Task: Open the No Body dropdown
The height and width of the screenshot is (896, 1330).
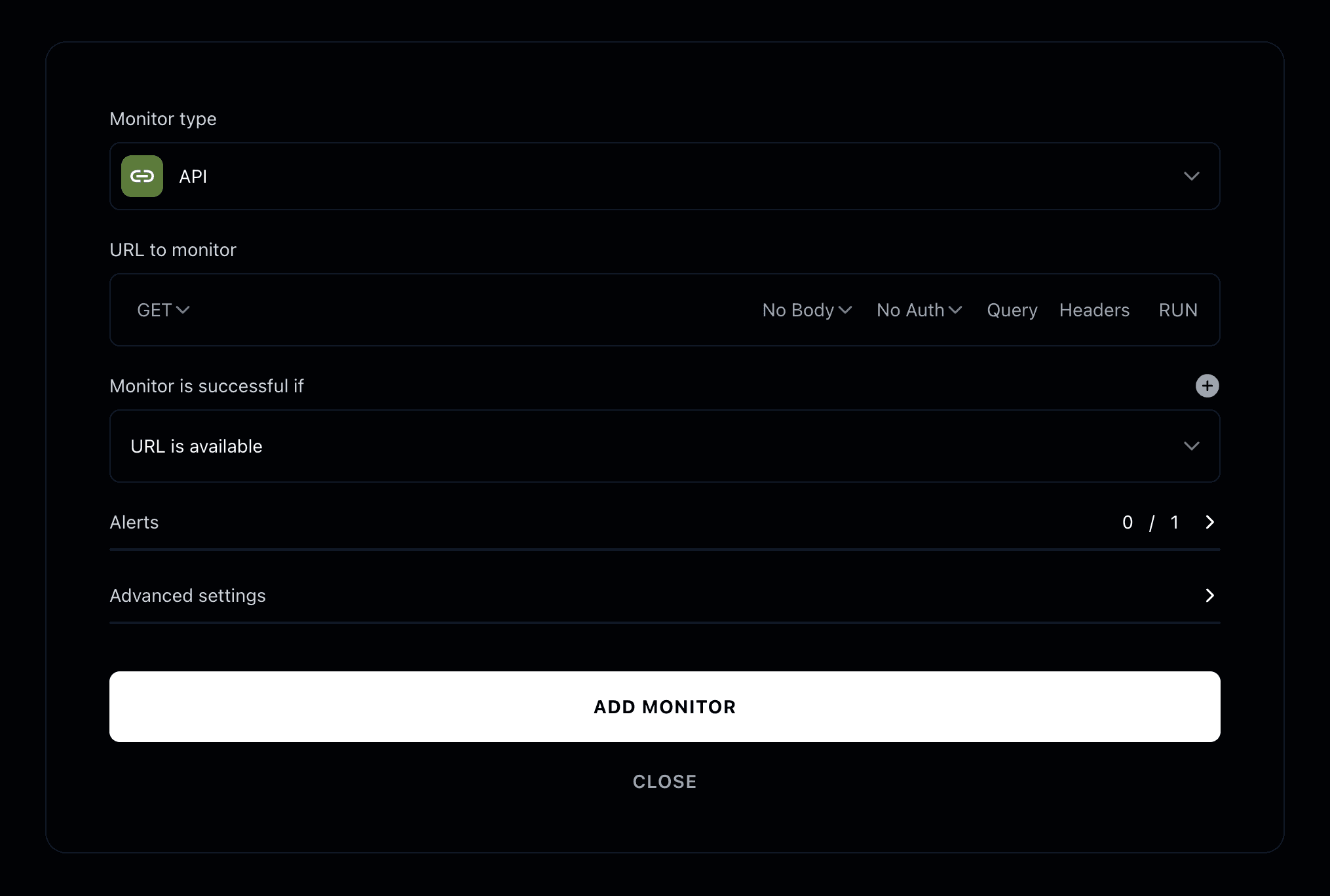Action: coord(807,310)
